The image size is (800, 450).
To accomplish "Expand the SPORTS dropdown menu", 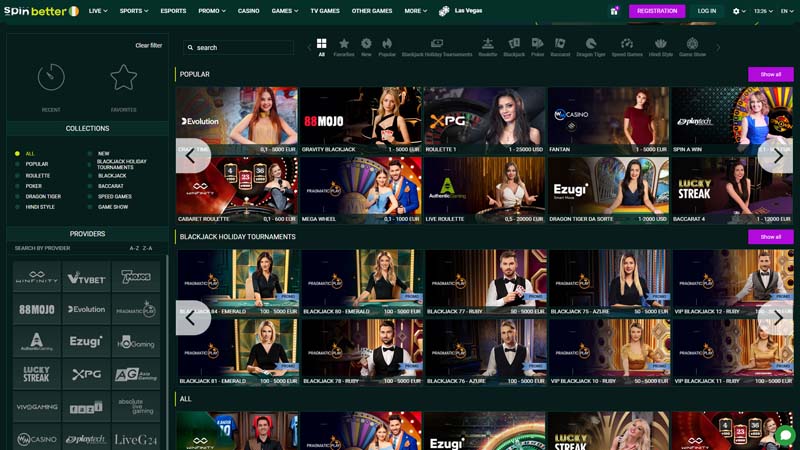I will click(x=134, y=11).
